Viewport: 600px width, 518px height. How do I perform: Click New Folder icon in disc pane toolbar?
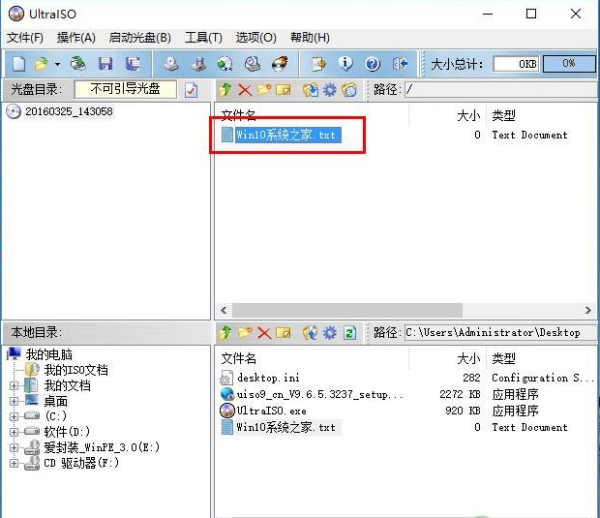coord(264,90)
